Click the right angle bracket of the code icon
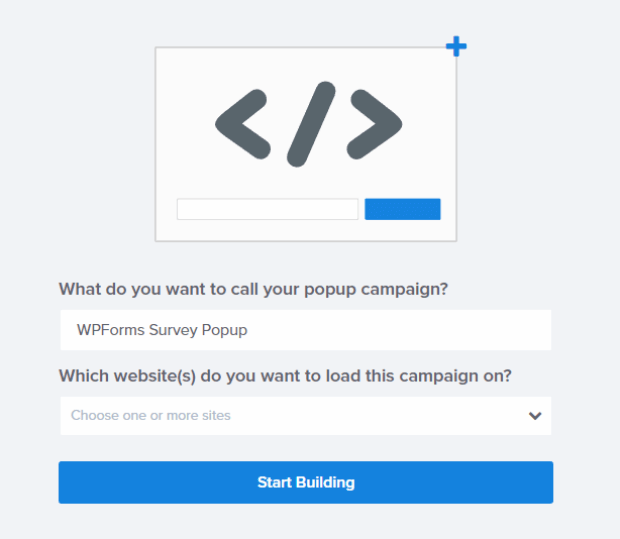620x539 pixels. pos(374,124)
